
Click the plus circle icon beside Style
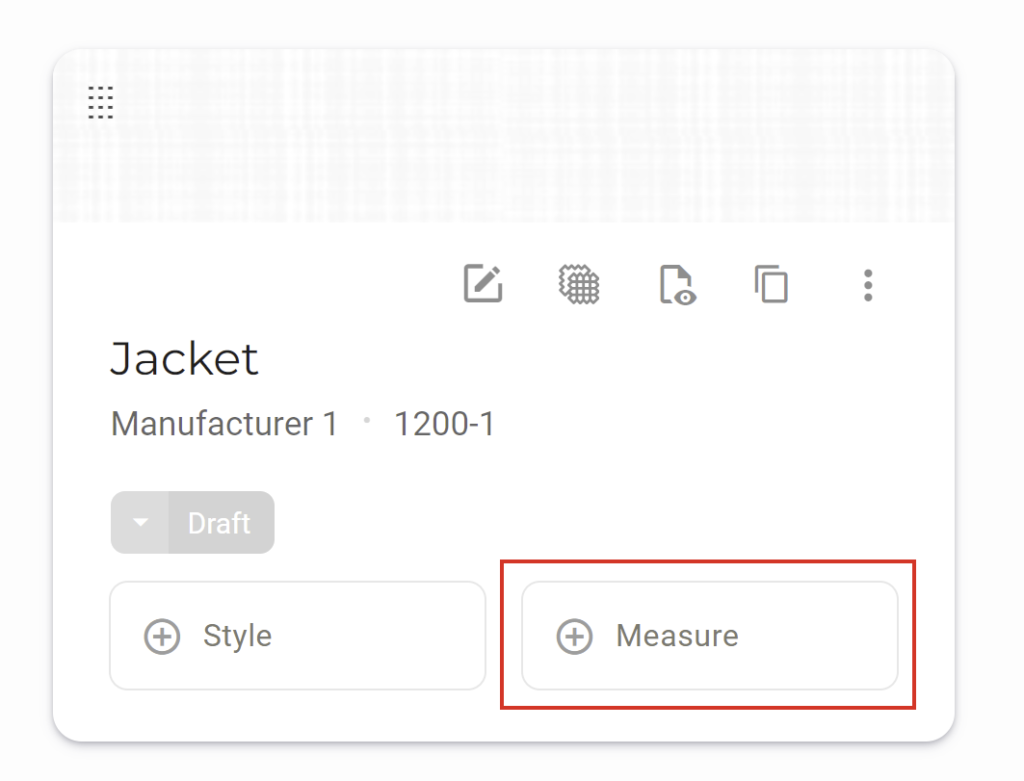click(x=162, y=636)
